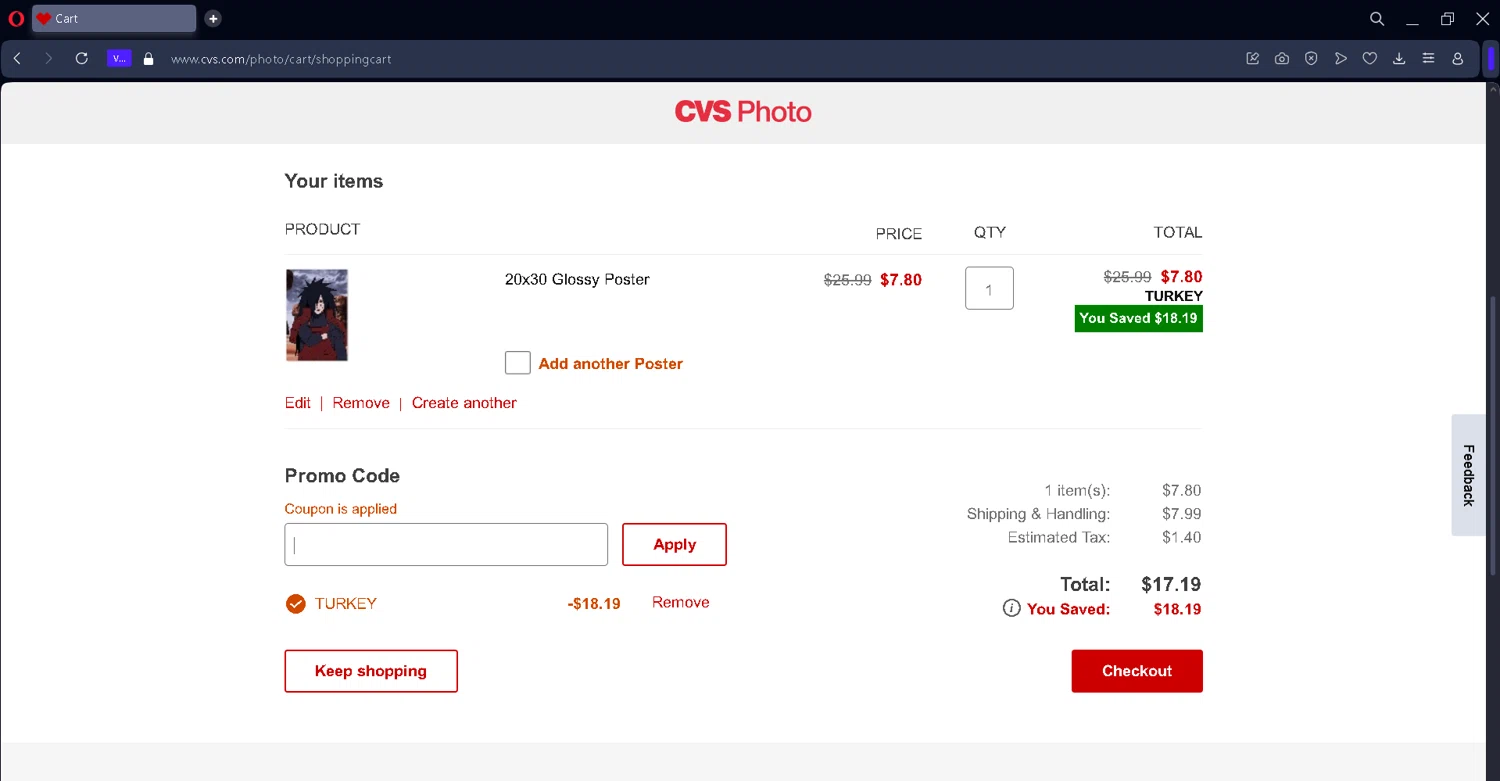Open the Feedback side tab
1500x781 pixels.
(1468, 475)
